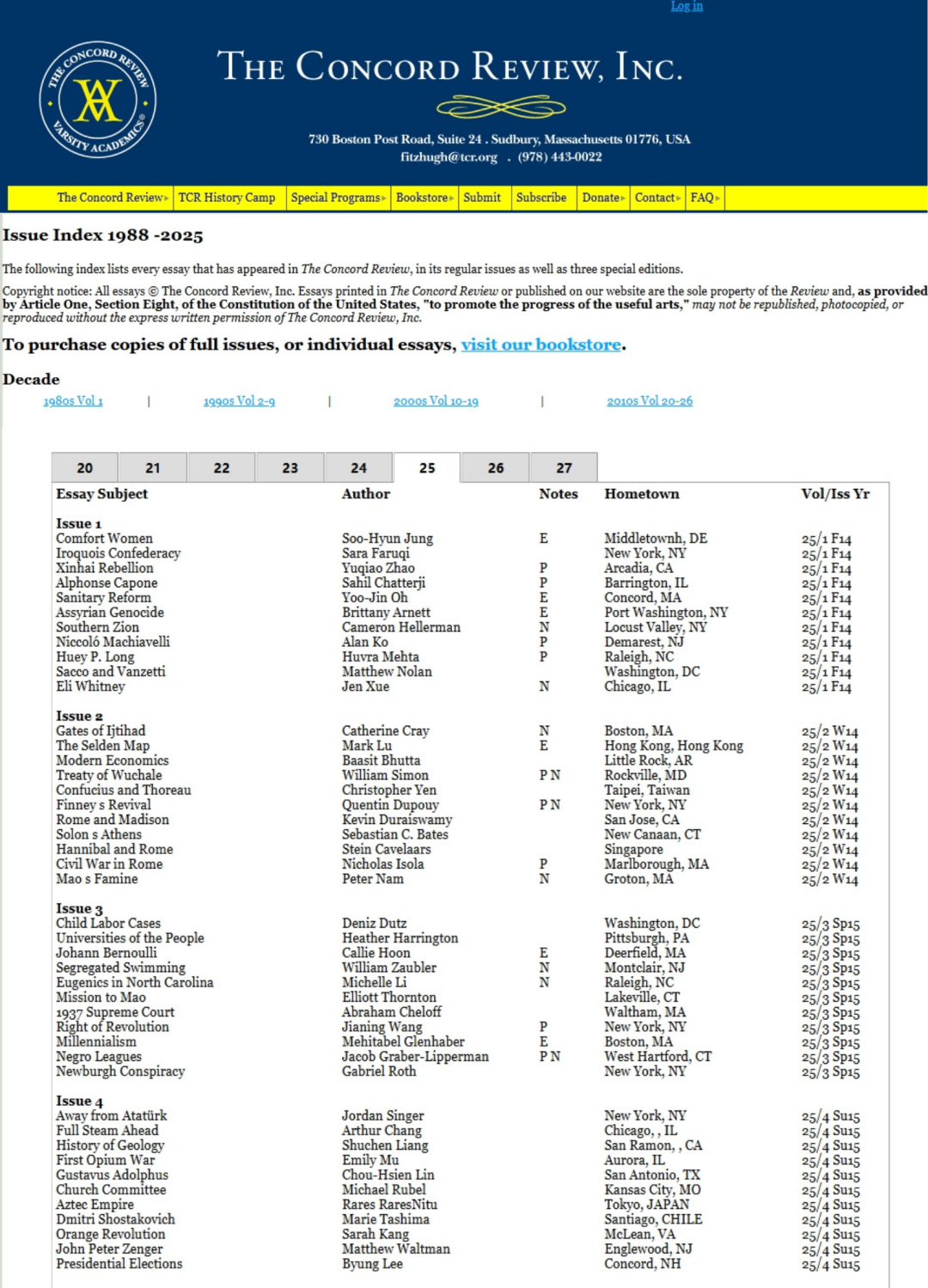Open the TCR History Camp page

pos(227,198)
